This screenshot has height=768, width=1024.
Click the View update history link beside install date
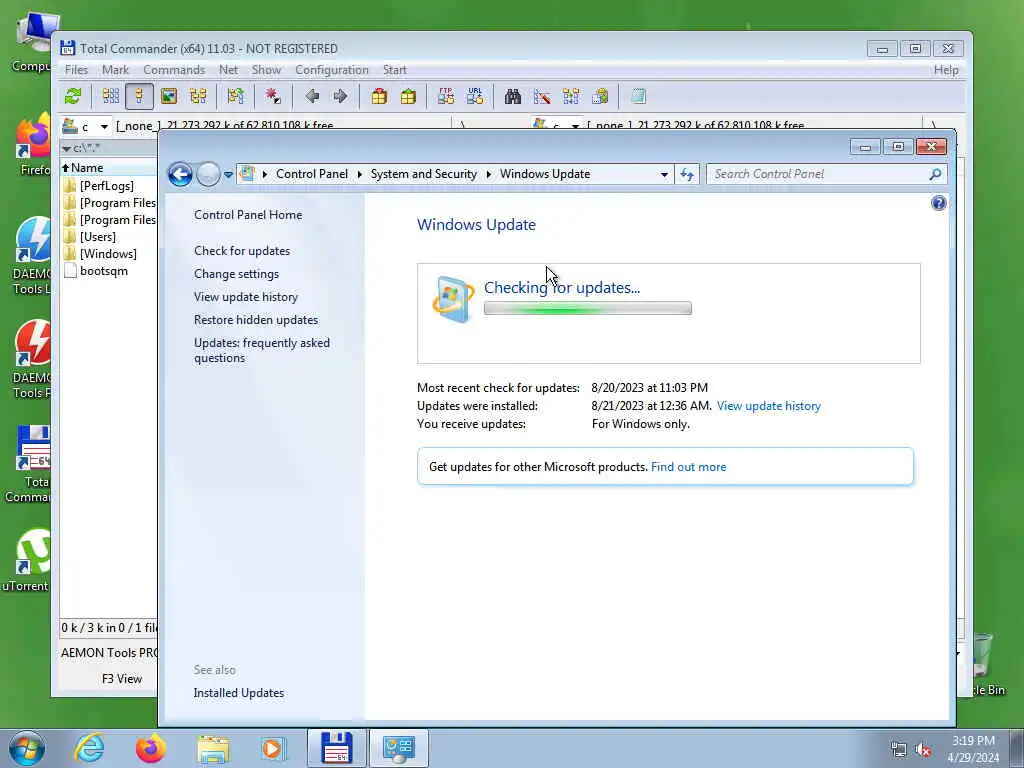[769, 406]
